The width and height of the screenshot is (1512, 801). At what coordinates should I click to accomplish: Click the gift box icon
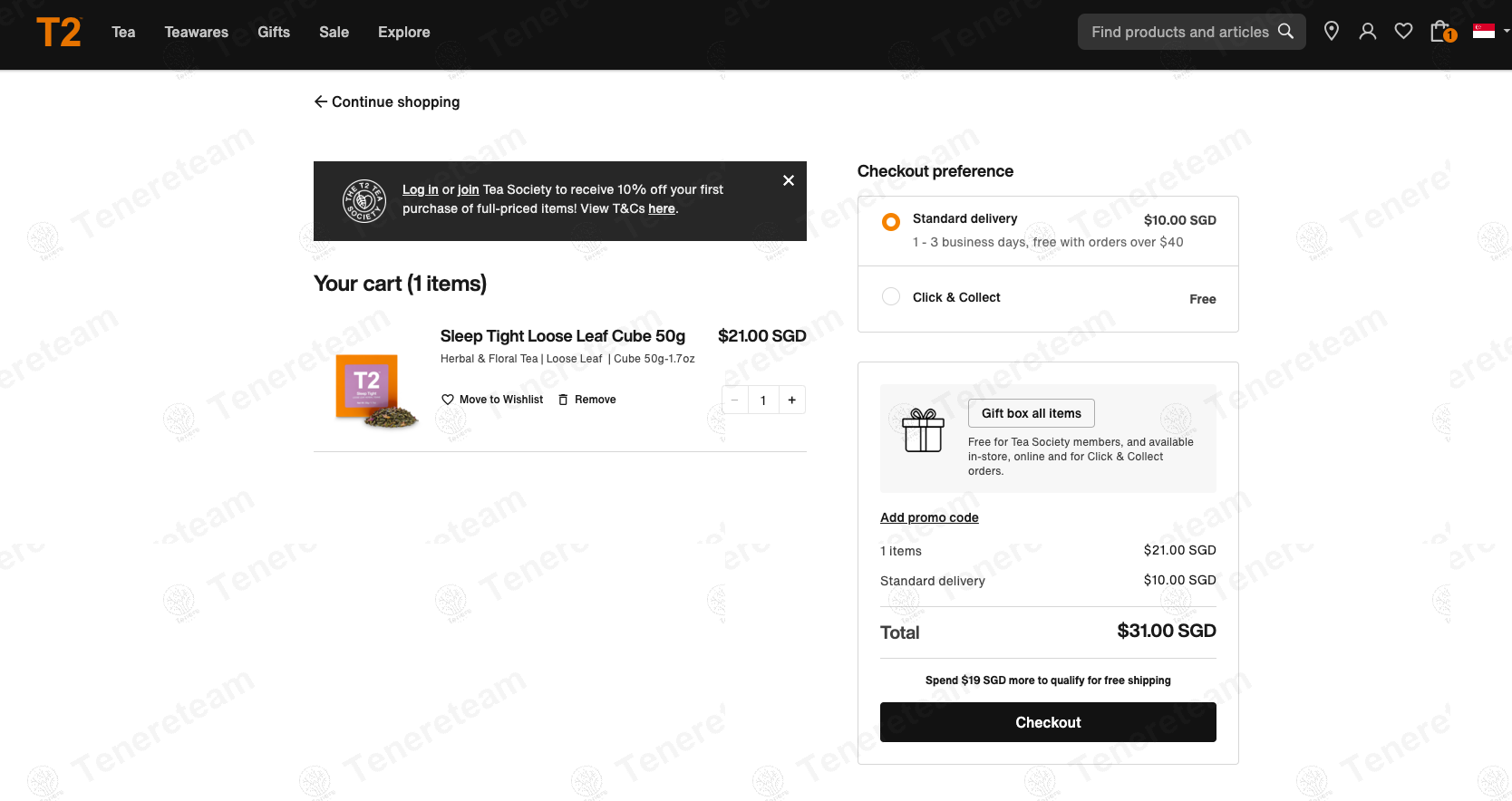923,430
